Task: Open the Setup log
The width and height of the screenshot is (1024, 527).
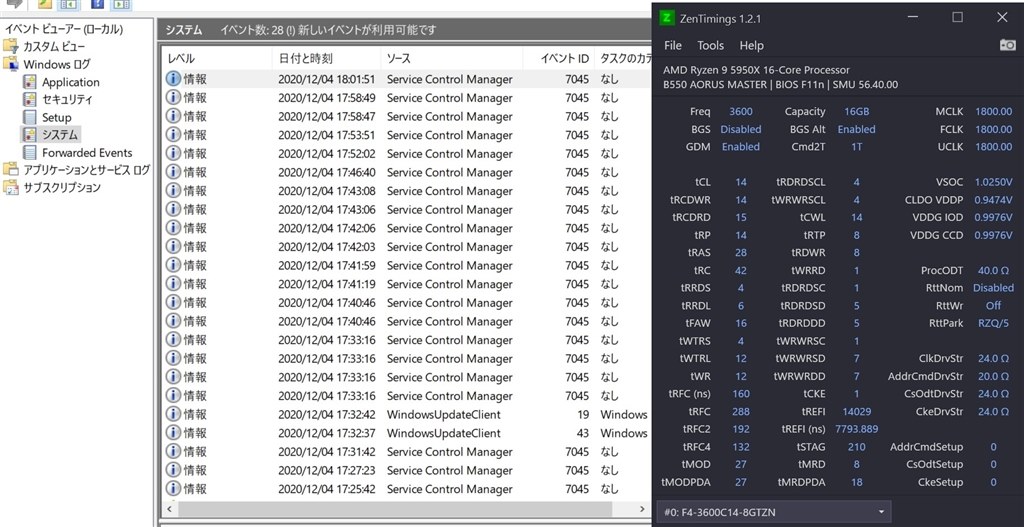Action: 57,117
